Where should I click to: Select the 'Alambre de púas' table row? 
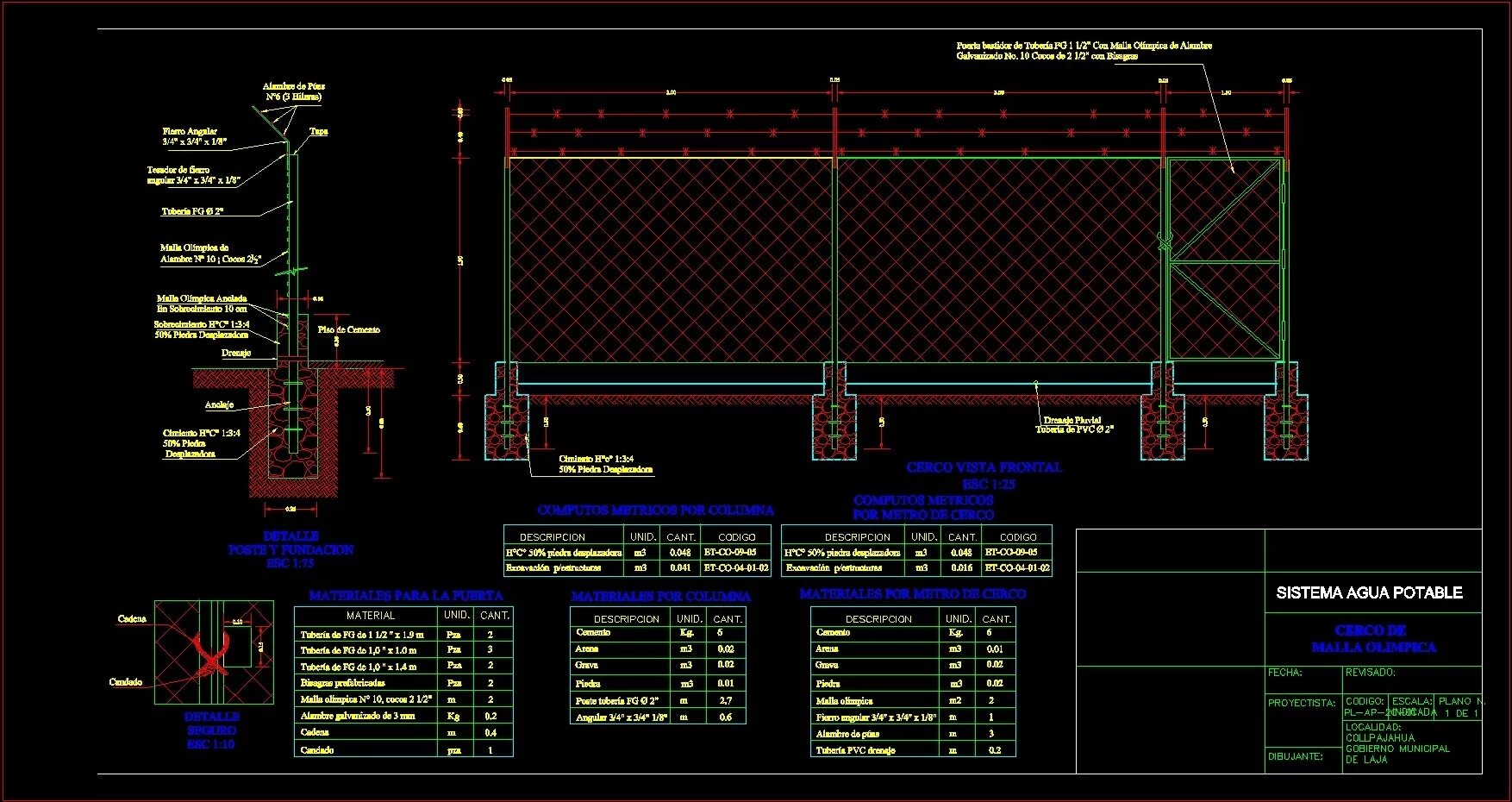coord(913,734)
